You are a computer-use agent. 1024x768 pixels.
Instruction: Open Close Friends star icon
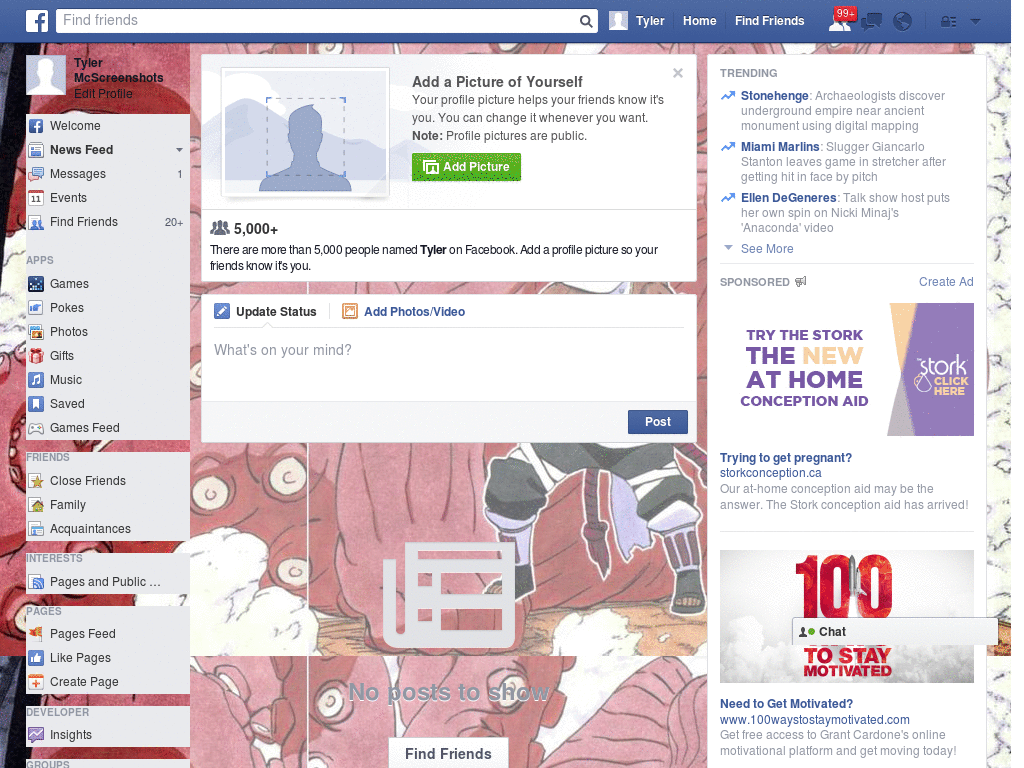[36, 481]
